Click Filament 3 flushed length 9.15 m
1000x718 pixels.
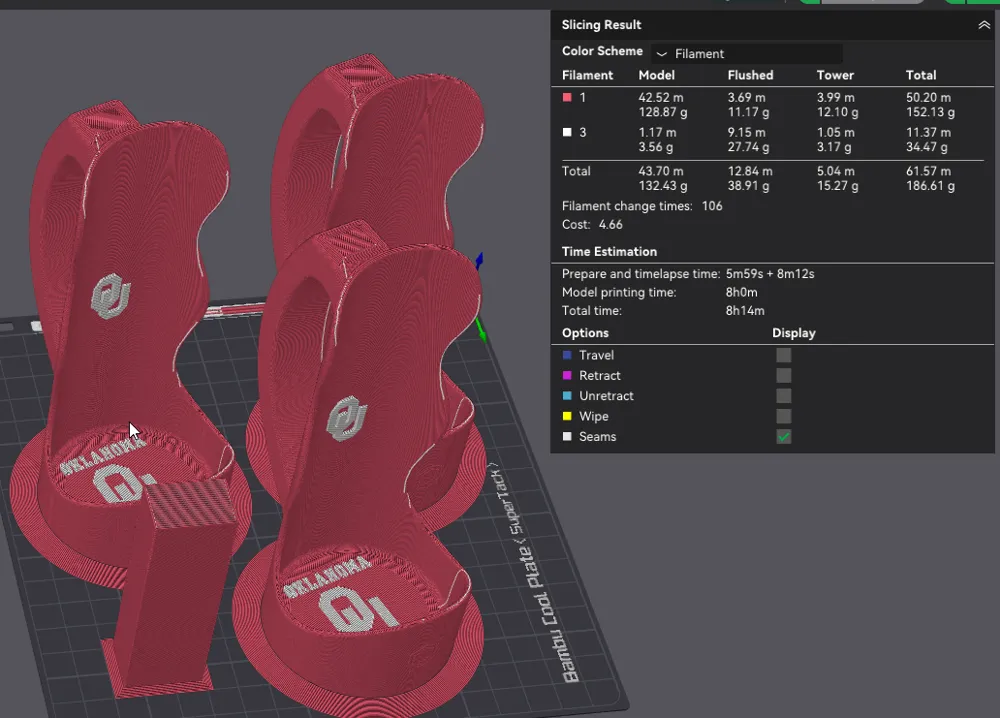(747, 133)
